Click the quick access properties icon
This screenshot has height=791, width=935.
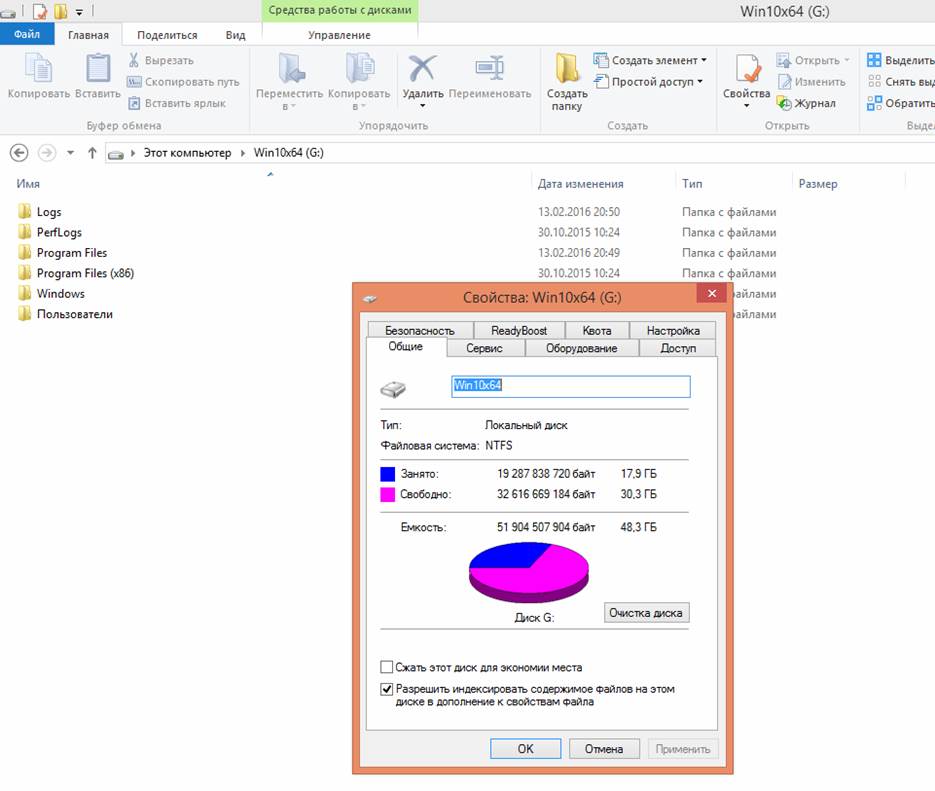[39, 11]
